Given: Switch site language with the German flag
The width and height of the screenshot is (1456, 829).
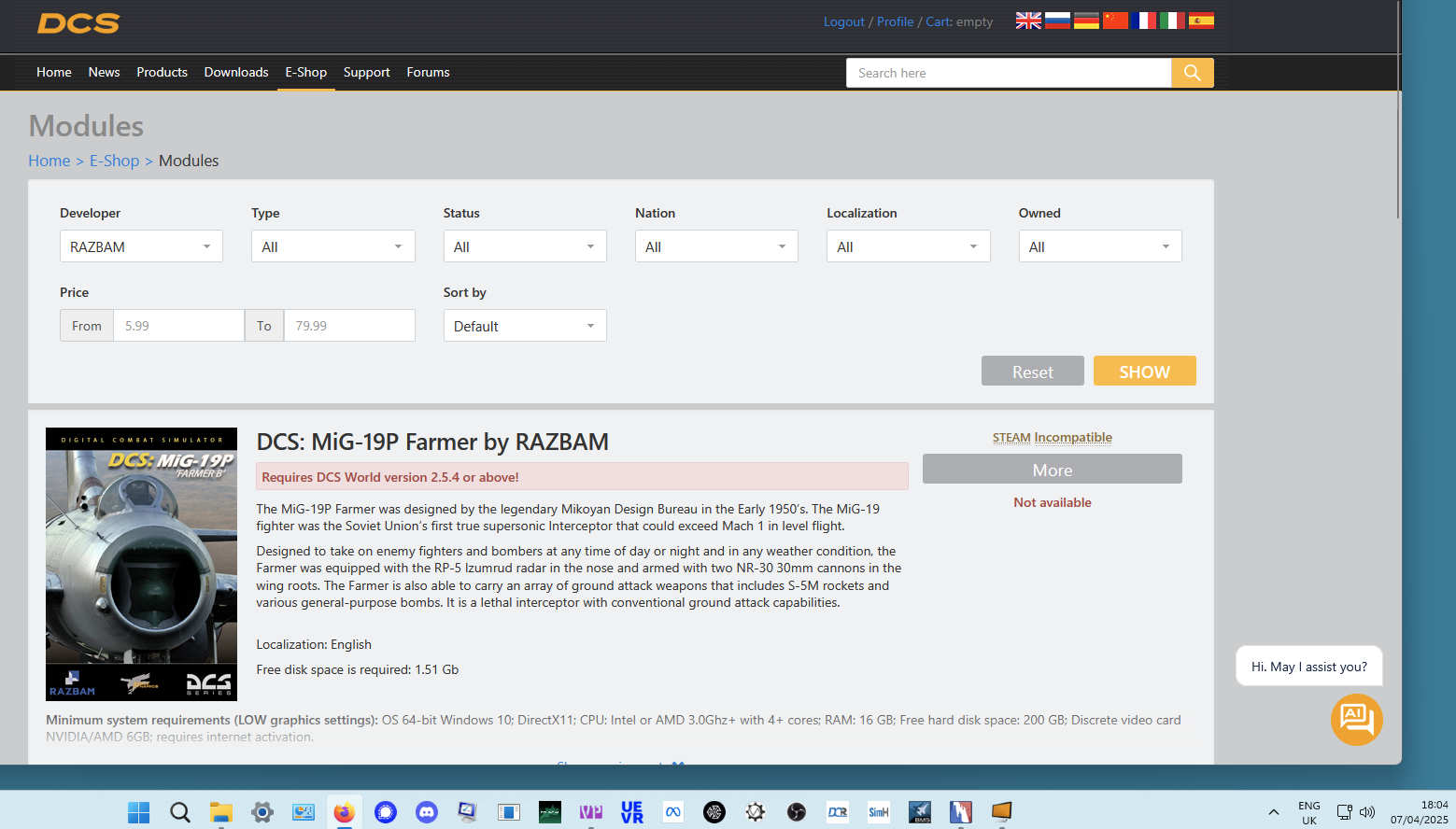Looking at the screenshot, I should pyautogui.click(x=1086, y=21).
